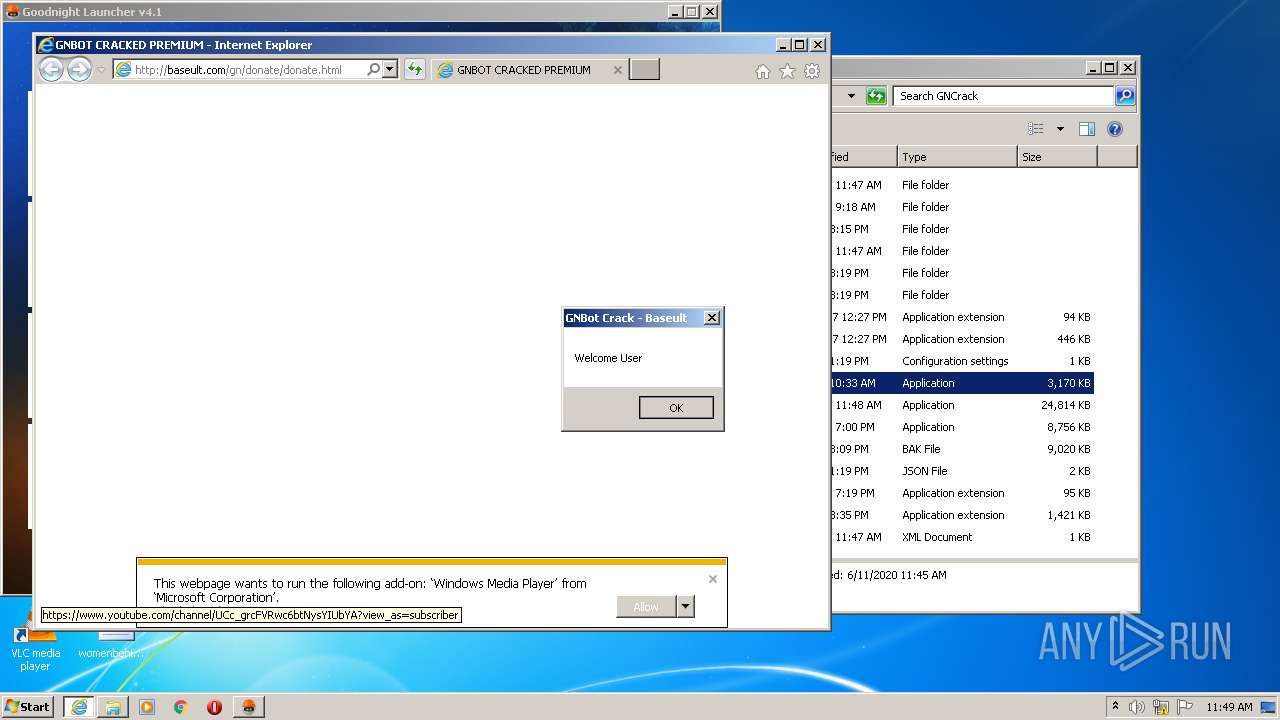Minimize the Internet Explorer window
Image resolution: width=1280 pixels, height=720 pixels.
click(781, 45)
